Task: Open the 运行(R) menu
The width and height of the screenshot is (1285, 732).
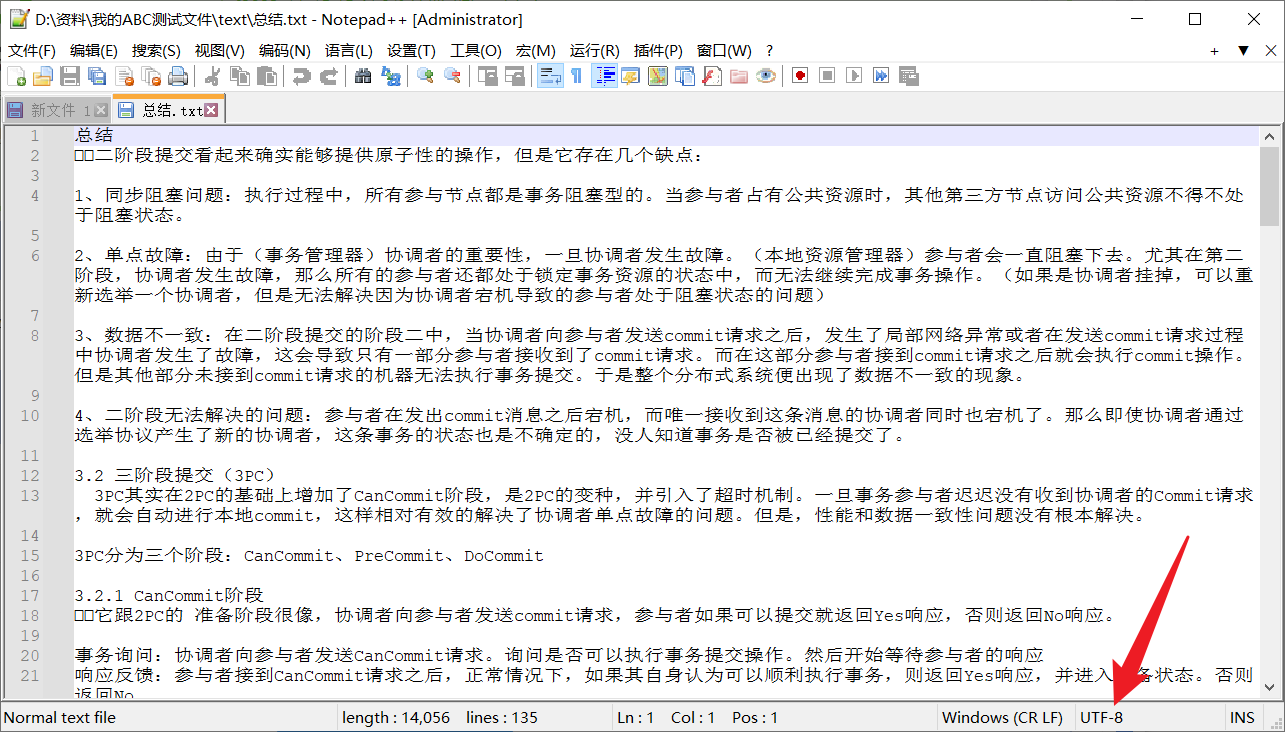Action: tap(594, 50)
